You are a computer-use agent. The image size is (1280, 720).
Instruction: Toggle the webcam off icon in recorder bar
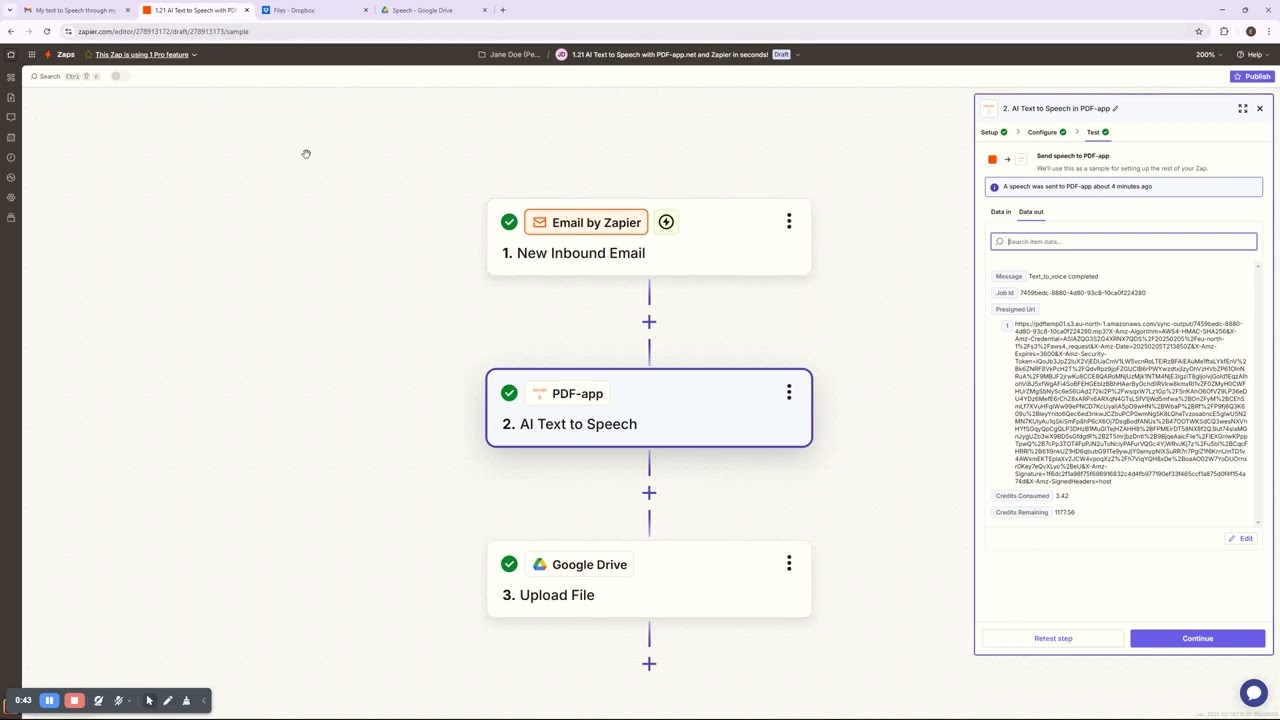98,701
